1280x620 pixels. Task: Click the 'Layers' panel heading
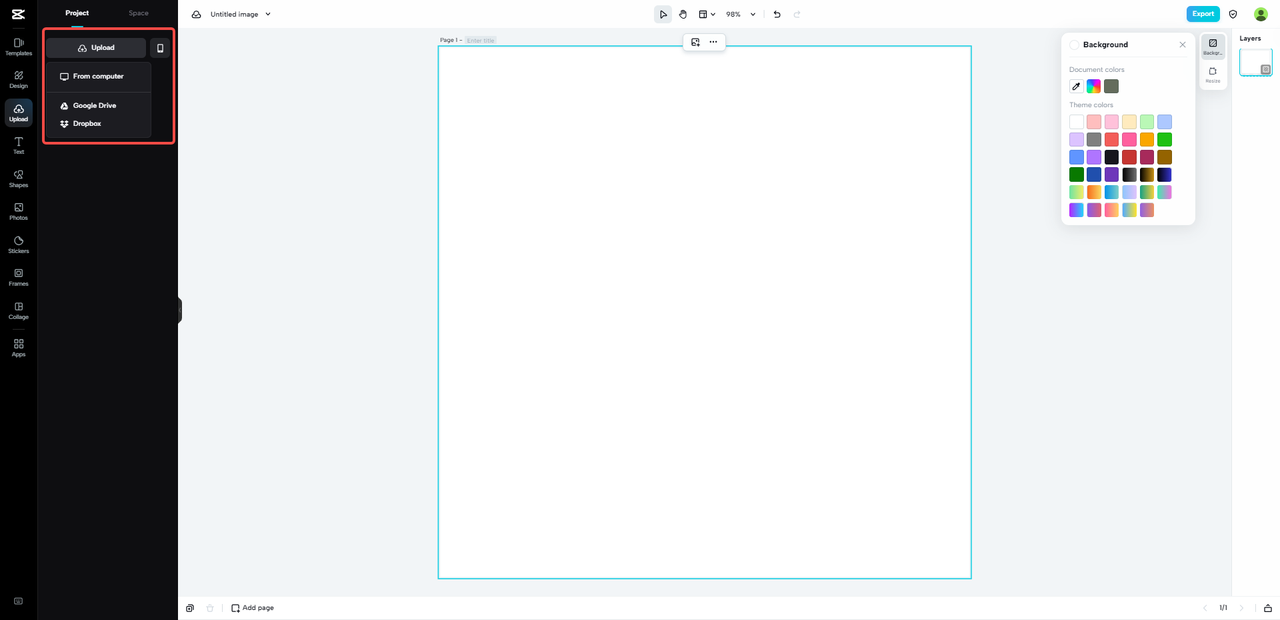coord(1250,38)
